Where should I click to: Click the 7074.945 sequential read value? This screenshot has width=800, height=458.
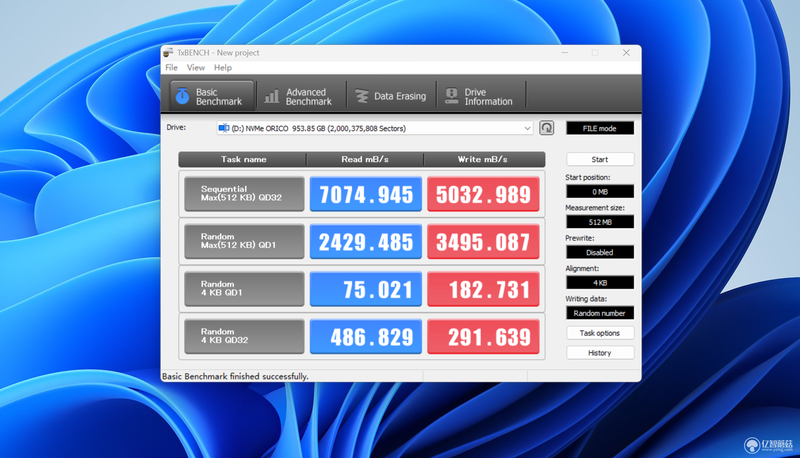click(x=366, y=194)
